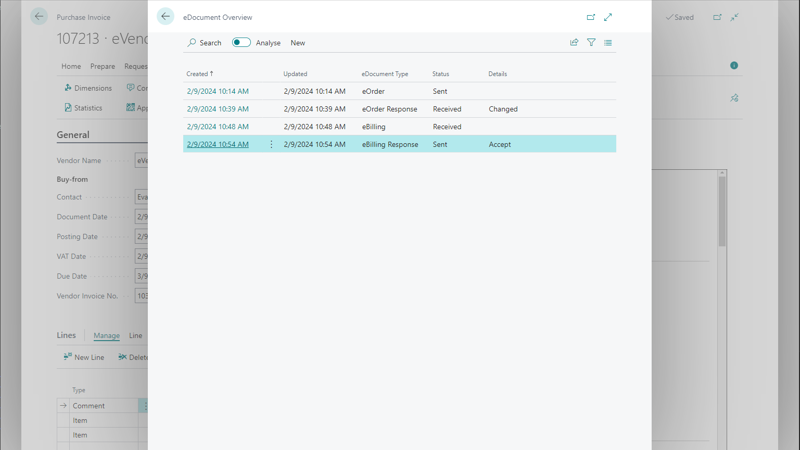The height and width of the screenshot is (450, 800).
Task: Click the eDocument Type column header
Action: point(385,74)
